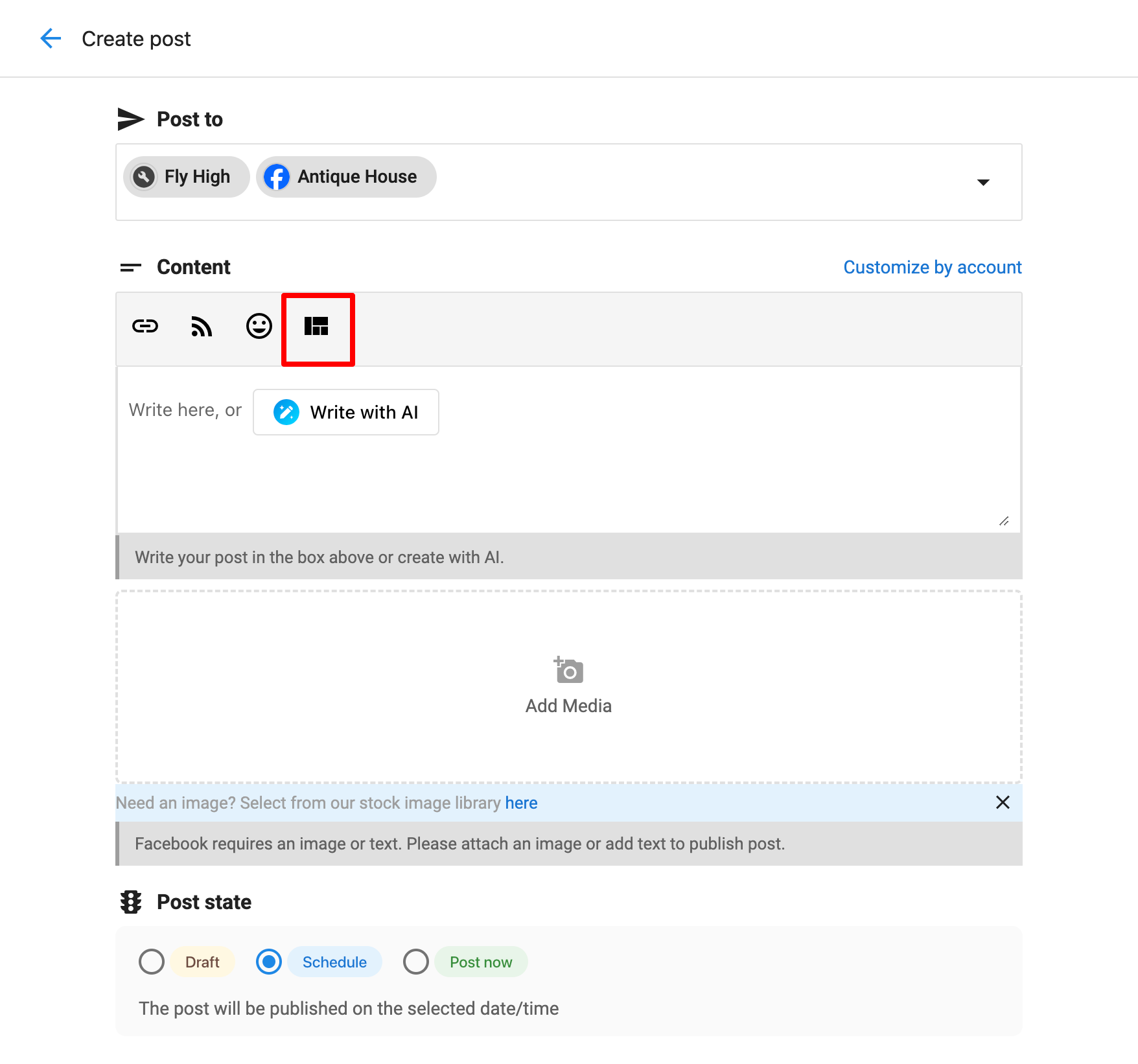Expand the Post to accounts dropdown arrow
Image resolution: width=1138 pixels, height=1064 pixels.
click(983, 182)
